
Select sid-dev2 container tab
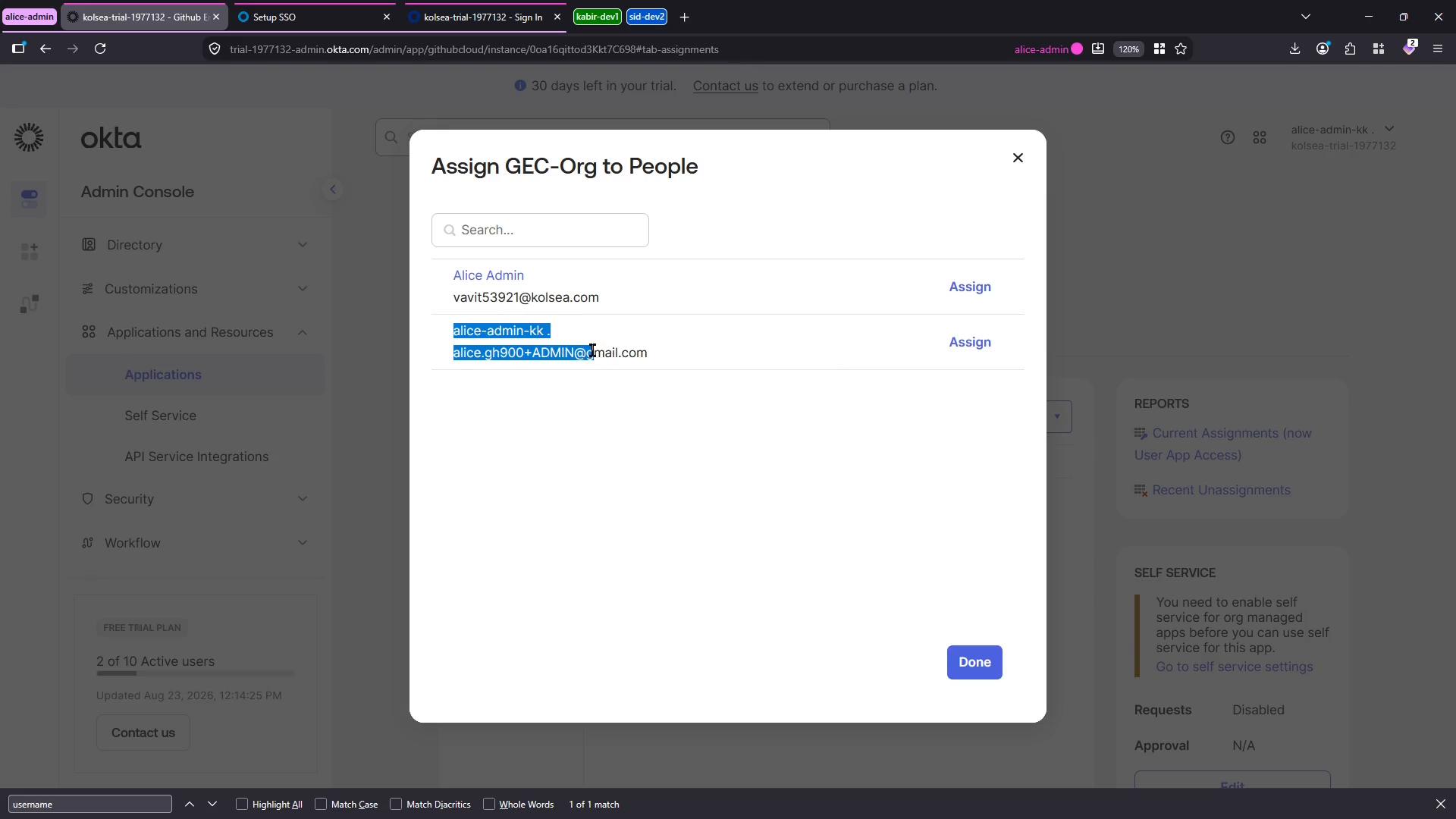[647, 17]
